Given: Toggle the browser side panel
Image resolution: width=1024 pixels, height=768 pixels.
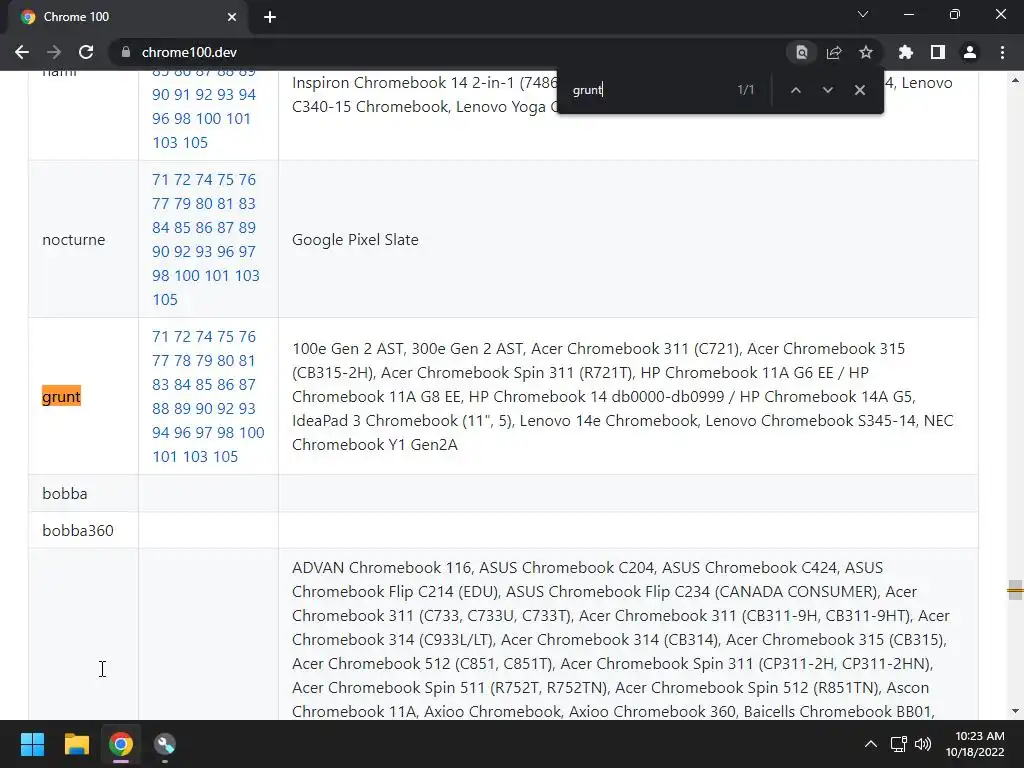Looking at the screenshot, I should [937, 52].
